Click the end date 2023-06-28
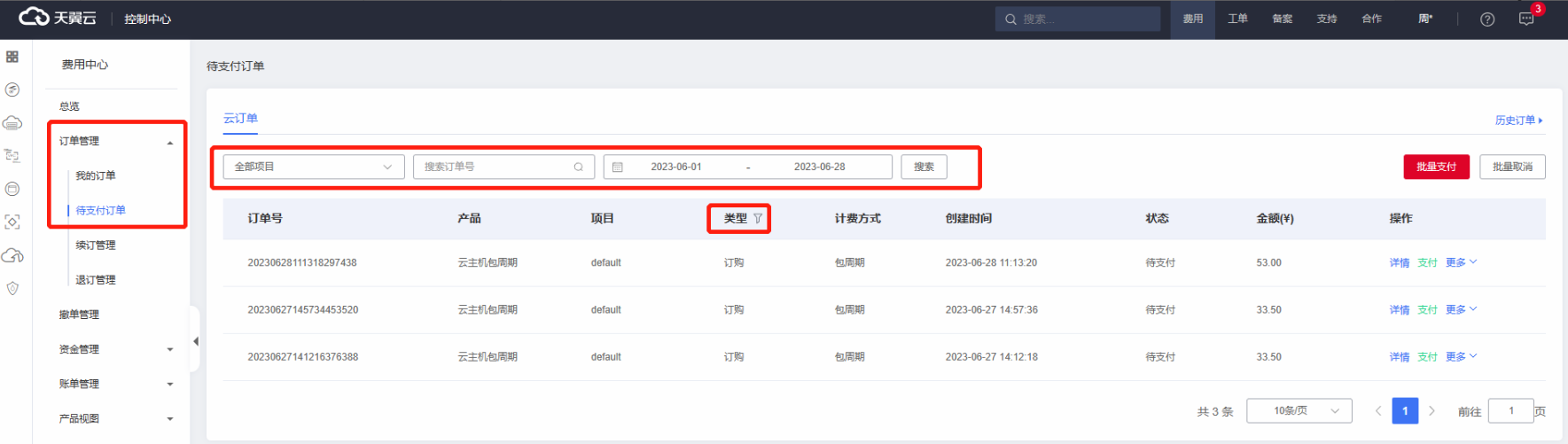This screenshot has height=444, width=1568. click(x=820, y=167)
